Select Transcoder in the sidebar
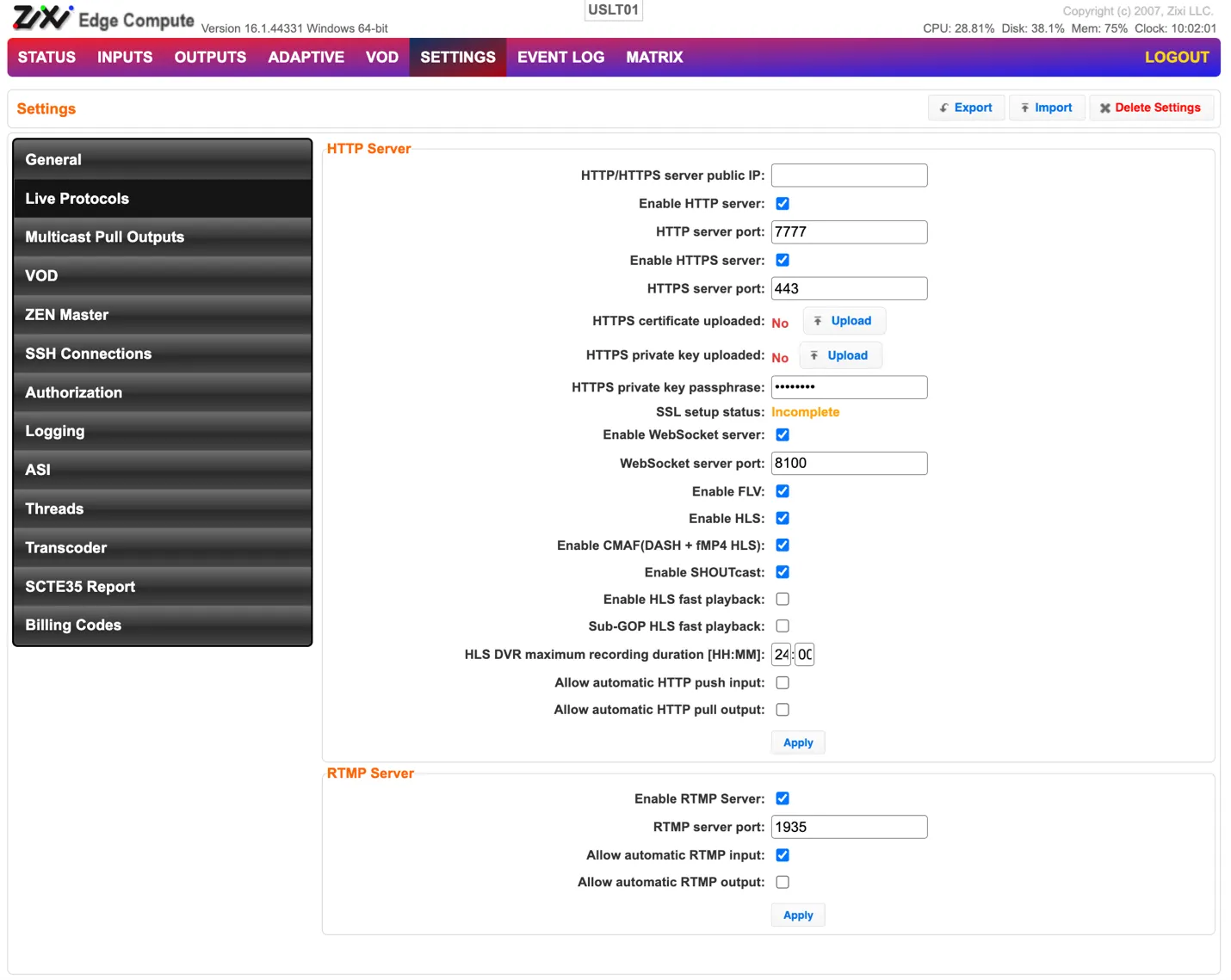Screen dimensions: 1231x980 point(163,547)
